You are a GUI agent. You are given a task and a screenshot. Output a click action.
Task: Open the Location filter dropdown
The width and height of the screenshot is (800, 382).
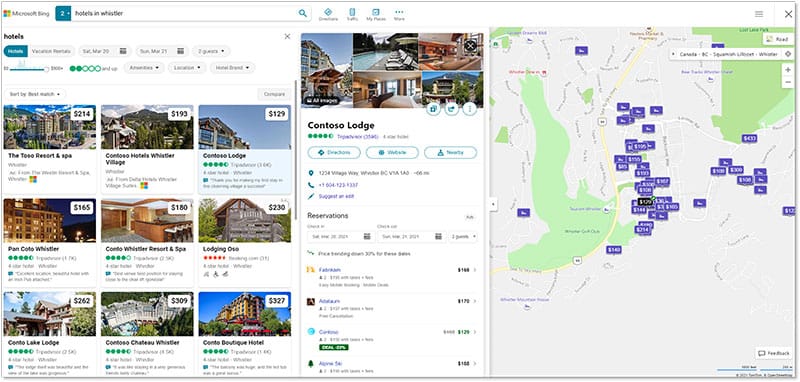point(187,67)
